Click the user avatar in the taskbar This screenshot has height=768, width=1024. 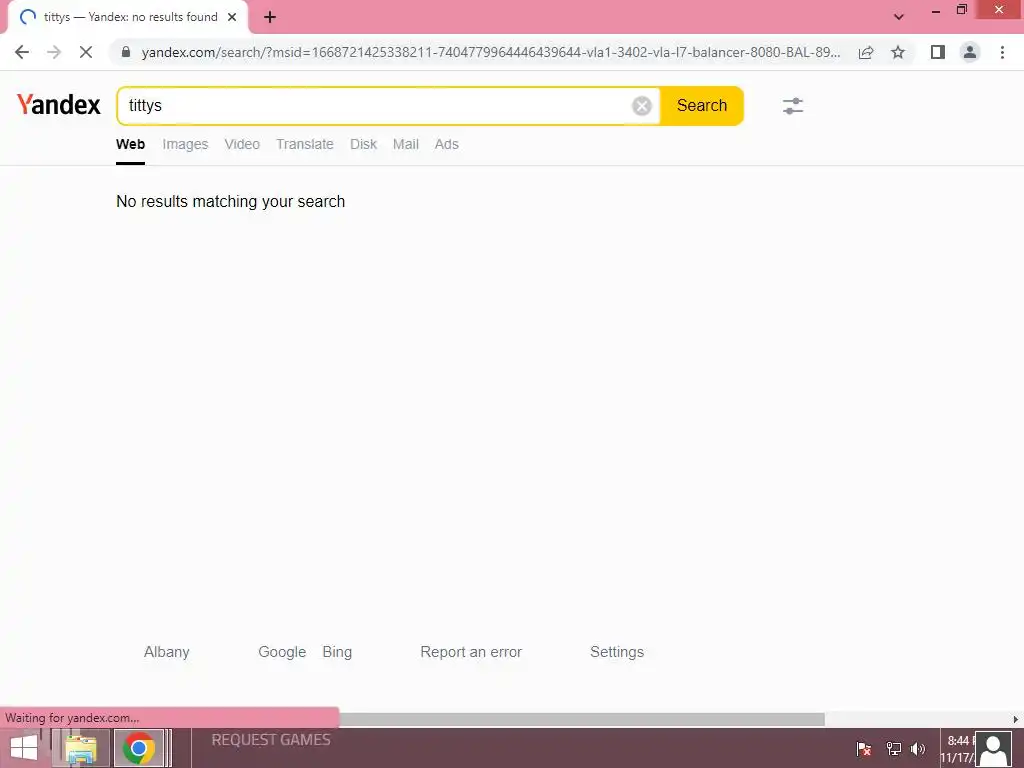[x=993, y=749]
